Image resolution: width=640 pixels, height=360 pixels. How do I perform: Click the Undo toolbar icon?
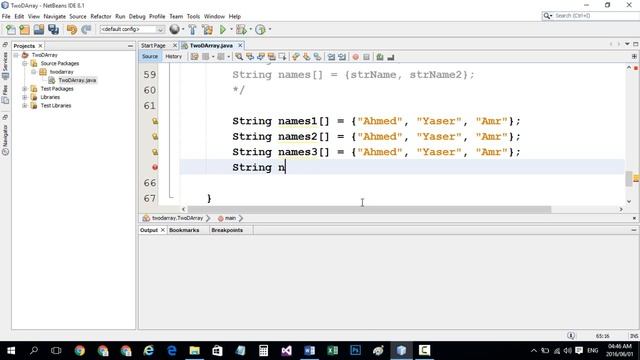click(72, 29)
